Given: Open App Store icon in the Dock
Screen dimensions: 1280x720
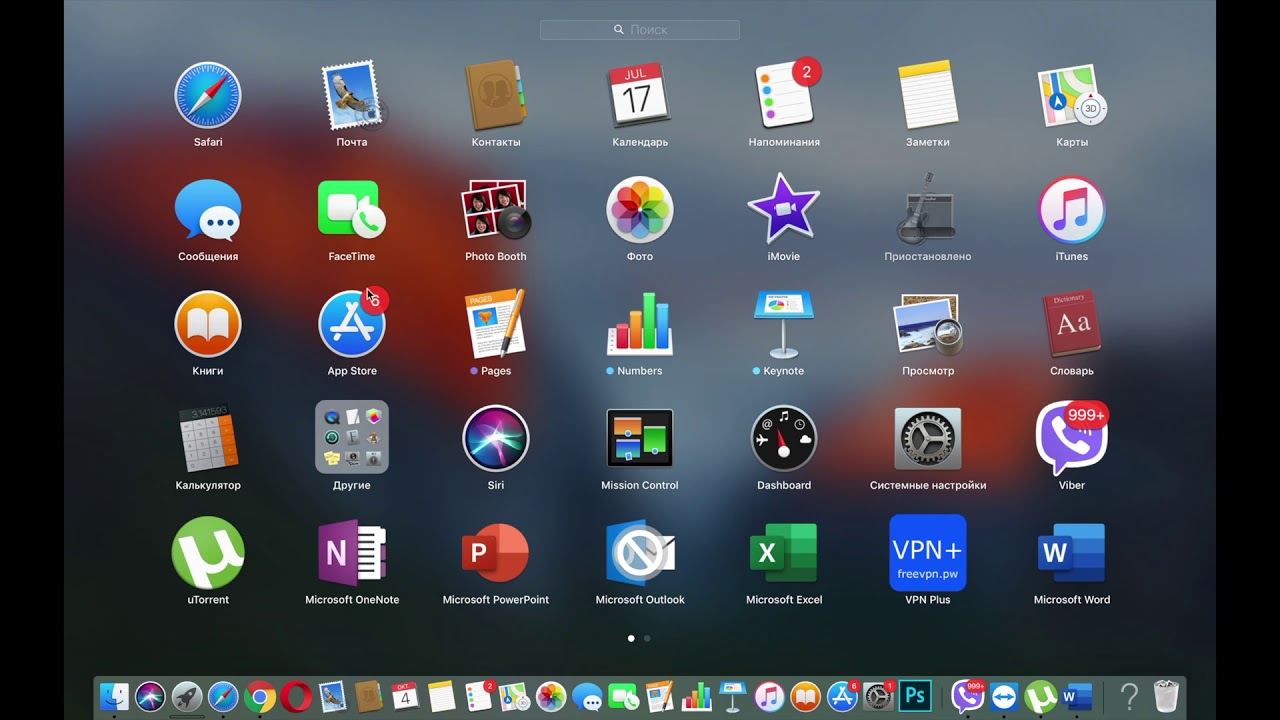Looking at the screenshot, I should click(x=842, y=696).
